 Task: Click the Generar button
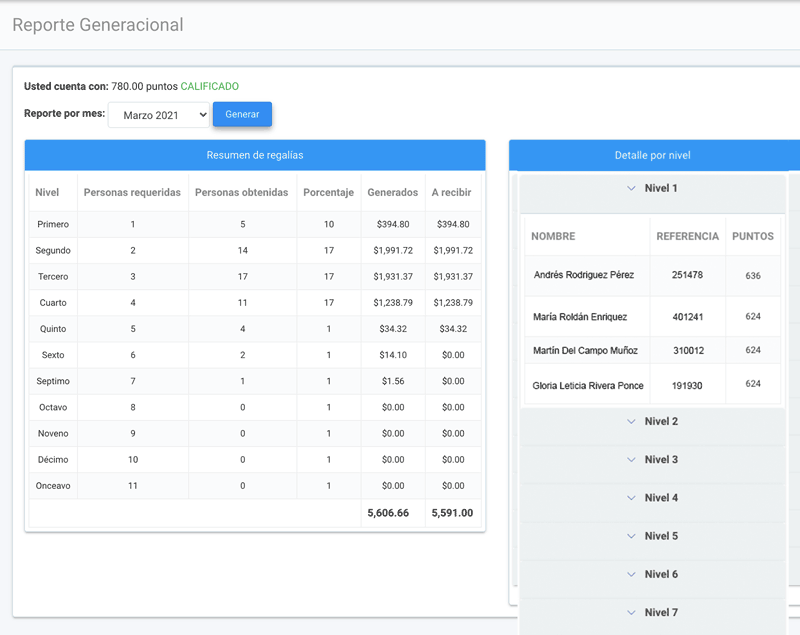tap(242, 115)
